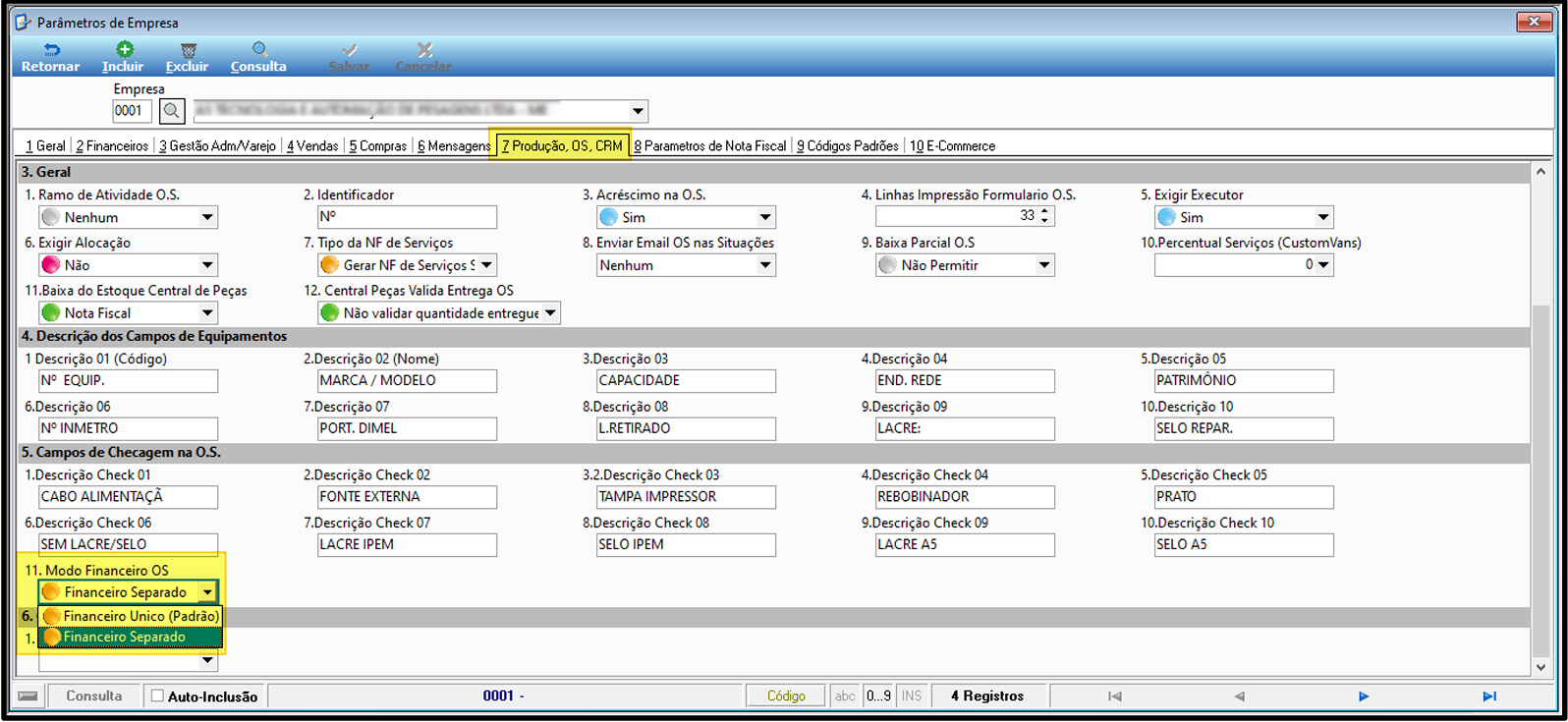Click the keyboard icon in status bar

point(28,696)
